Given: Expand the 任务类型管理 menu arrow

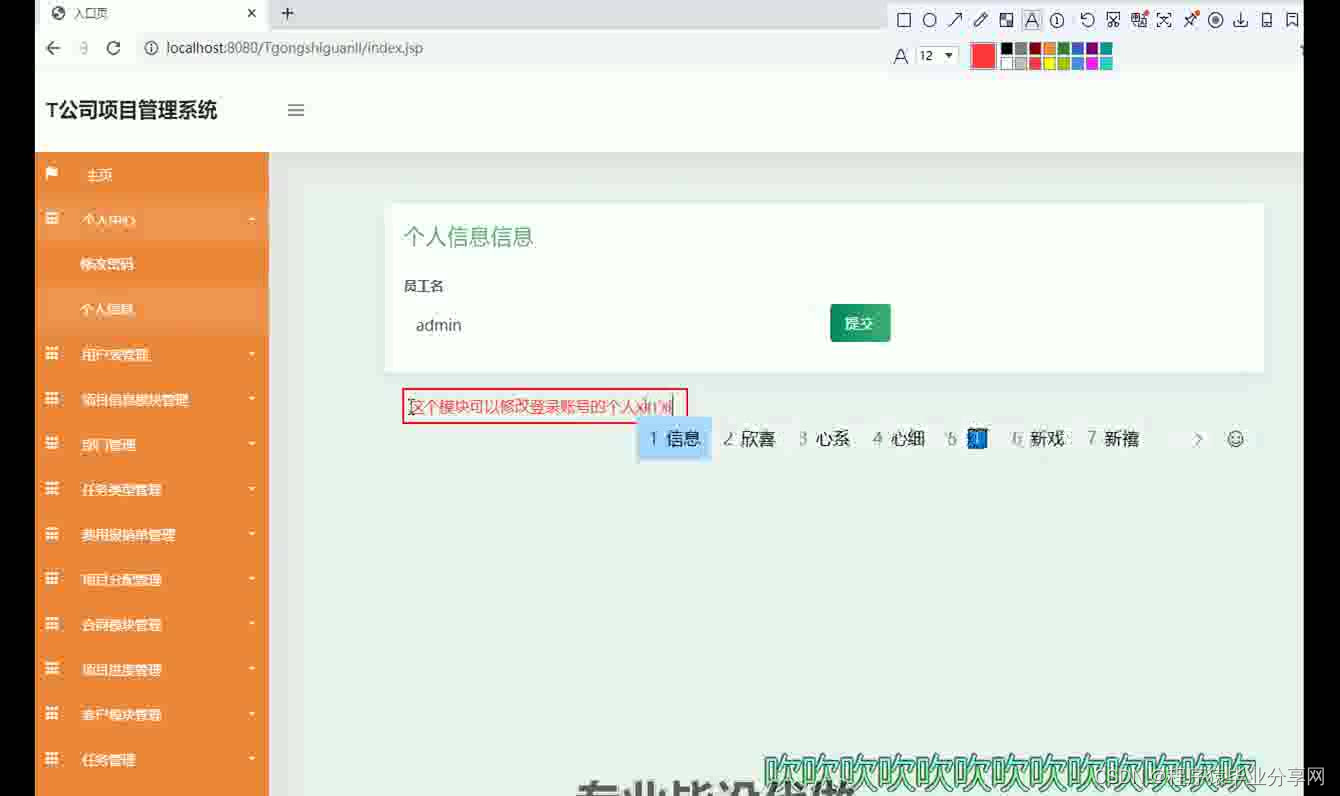Looking at the screenshot, I should (252, 489).
